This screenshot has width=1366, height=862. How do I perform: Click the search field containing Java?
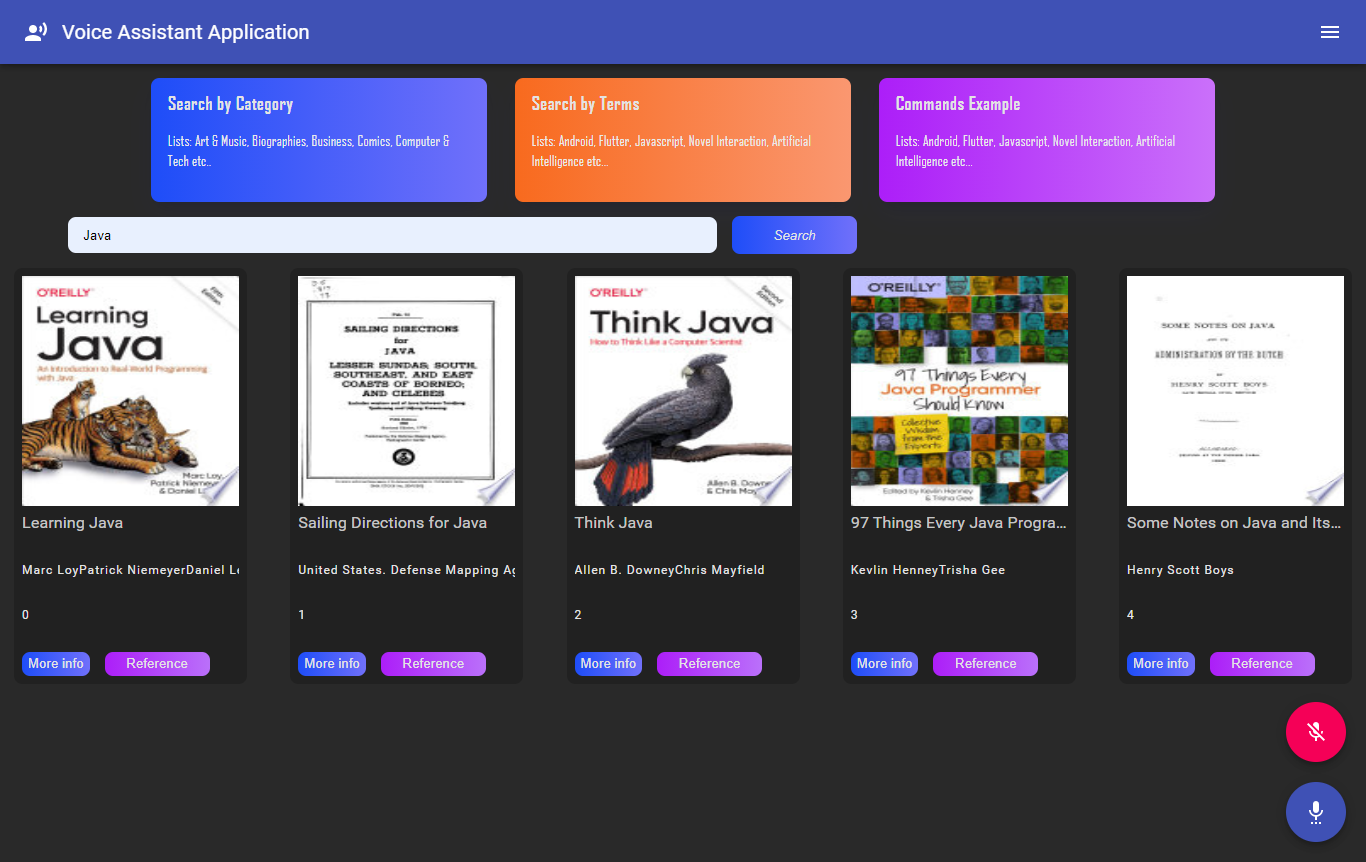(x=392, y=235)
